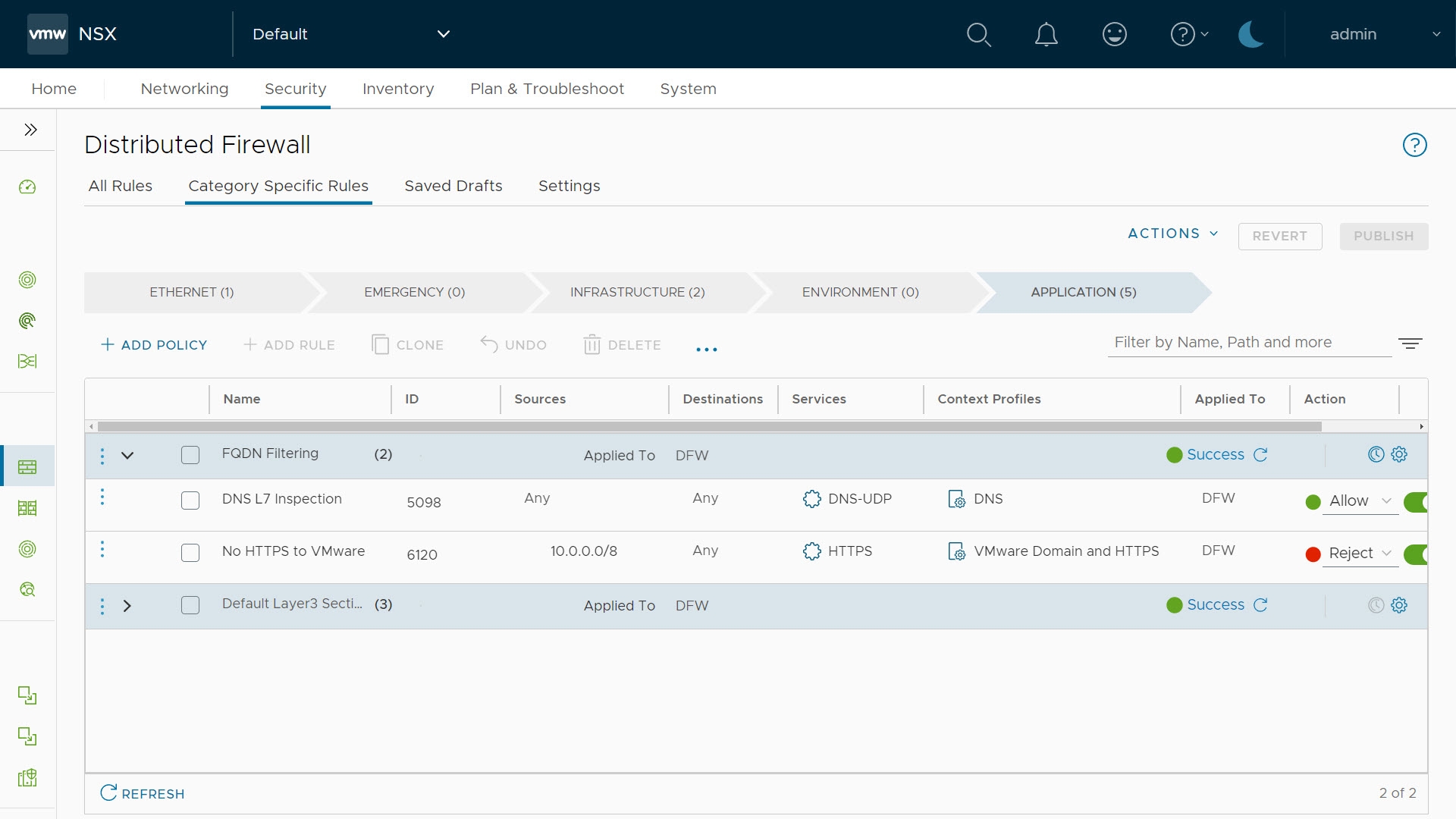Click the smiley feedback icon
This screenshot has width=1456, height=819.
(x=1114, y=34)
